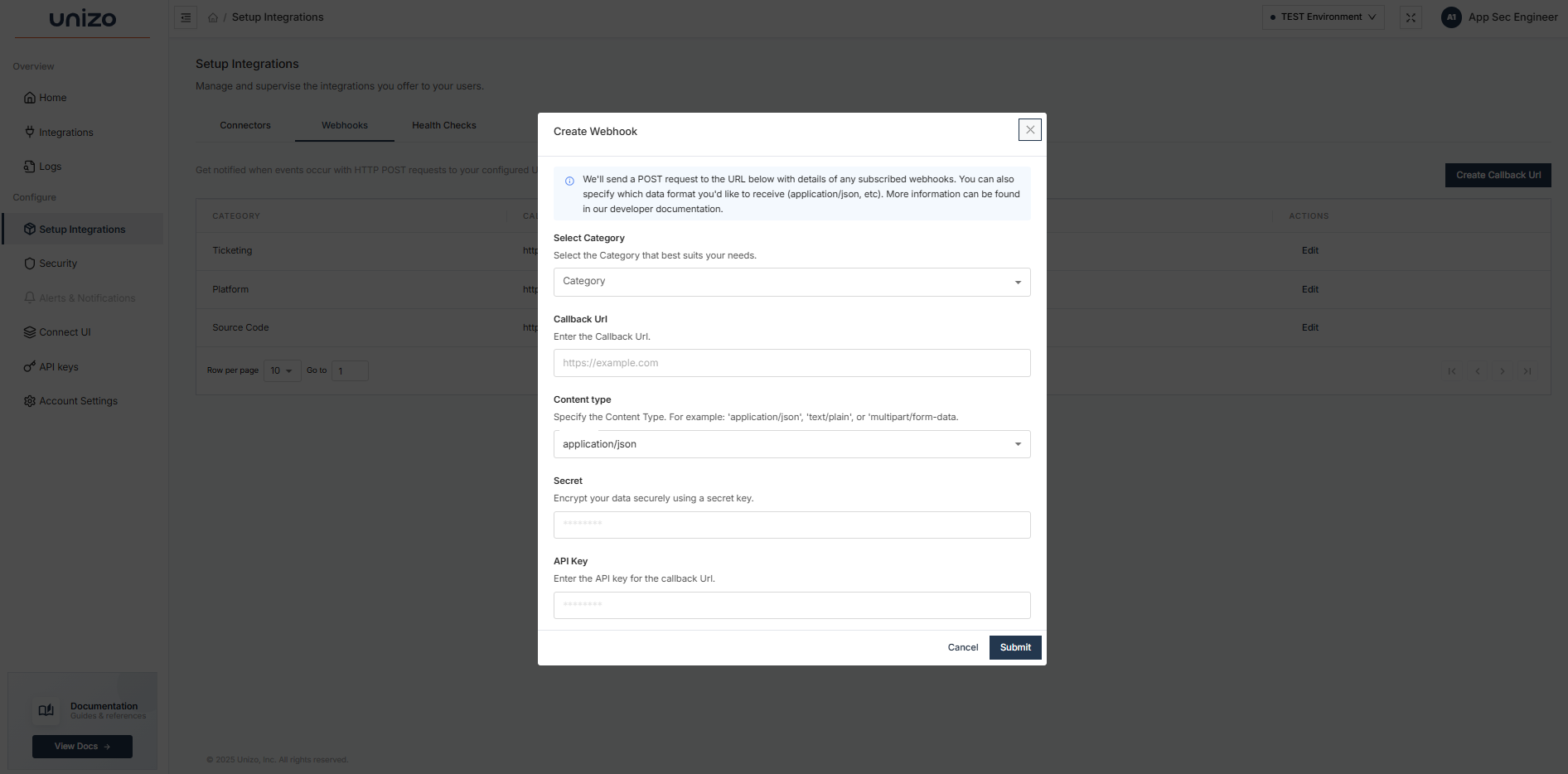Open the Integrations sidebar icon
This screenshot has width=1568, height=774.
(30, 132)
